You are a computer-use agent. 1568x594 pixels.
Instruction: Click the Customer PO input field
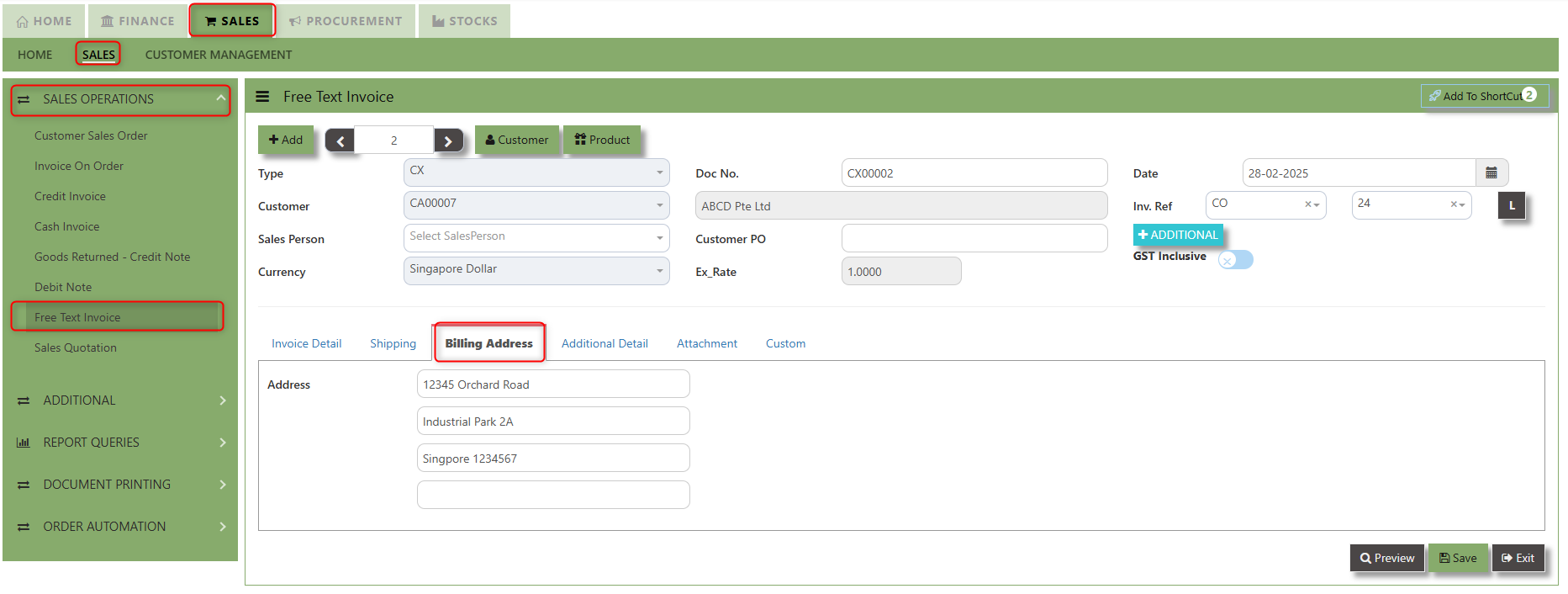point(974,238)
